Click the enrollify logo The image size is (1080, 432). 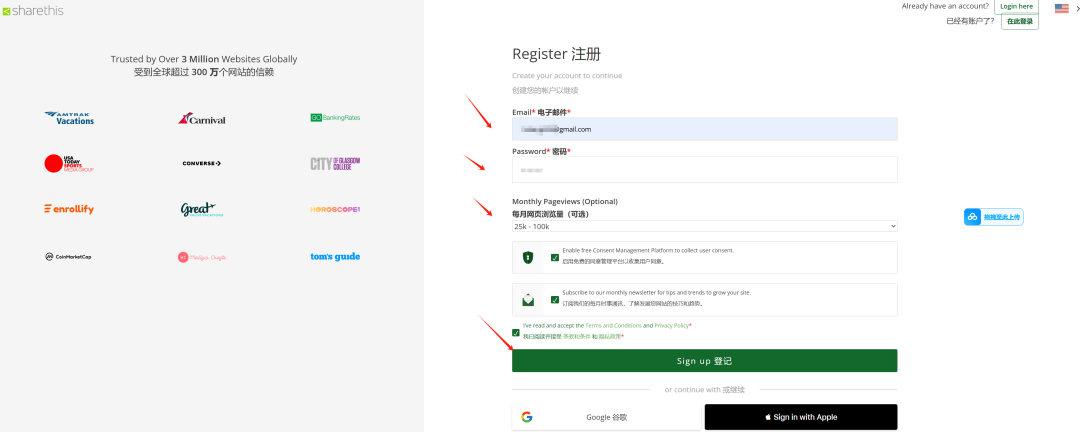pos(69,209)
